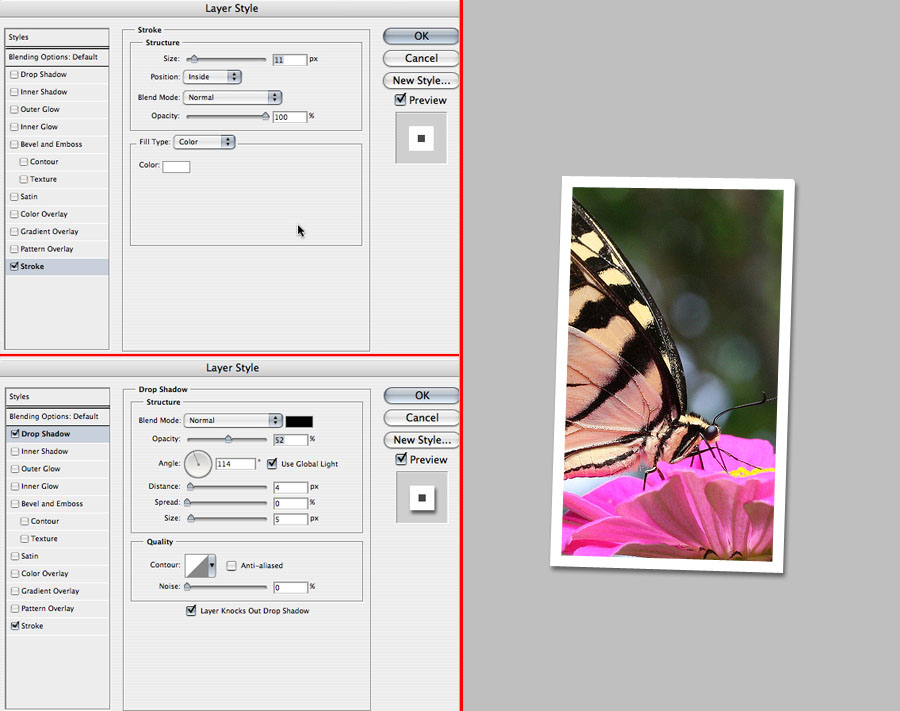
Task: Enable the Anti-aliased checkbox
Action: pos(232,566)
